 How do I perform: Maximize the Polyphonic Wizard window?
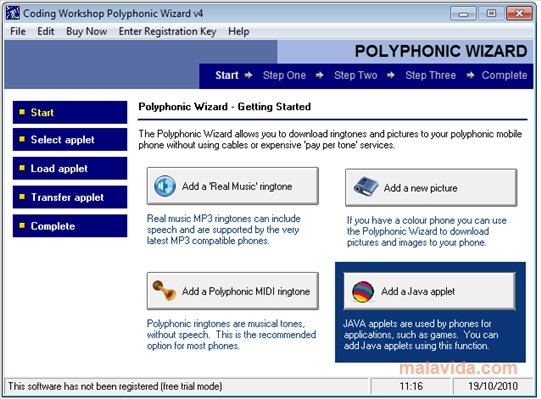491,13
